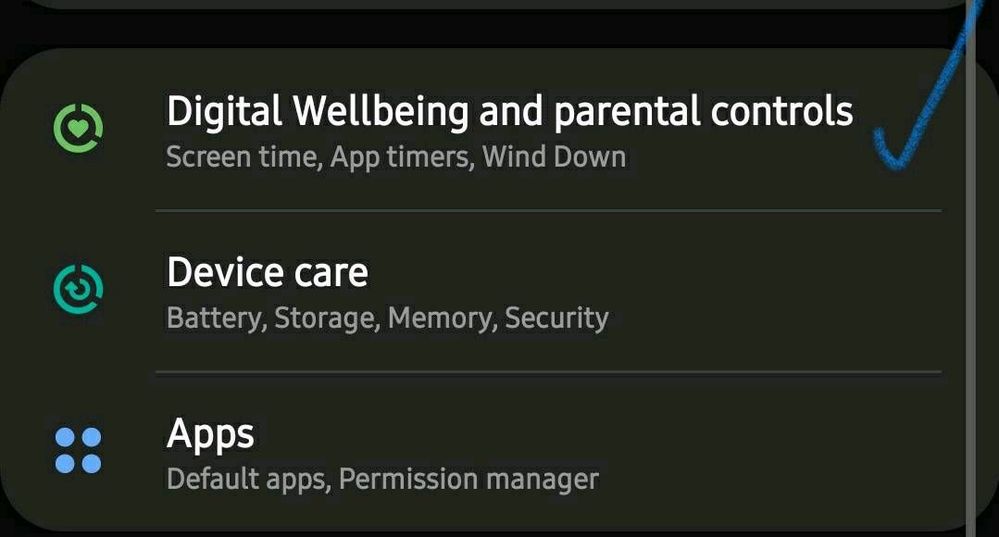Select the 'Screen time' subtitle text
The height and width of the screenshot is (537, 999).
coord(243,157)
